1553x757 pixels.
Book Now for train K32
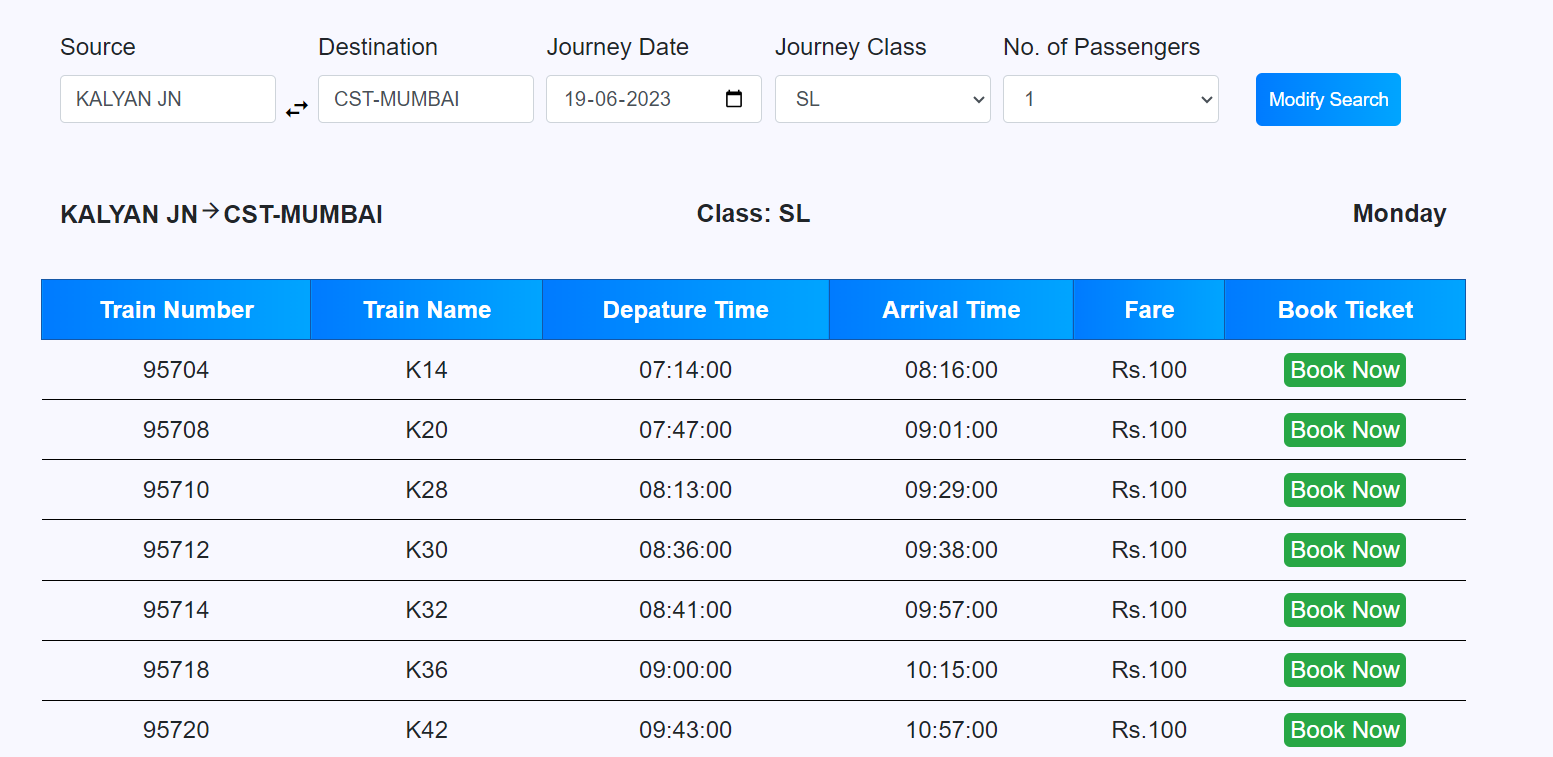pos(1344,609)
